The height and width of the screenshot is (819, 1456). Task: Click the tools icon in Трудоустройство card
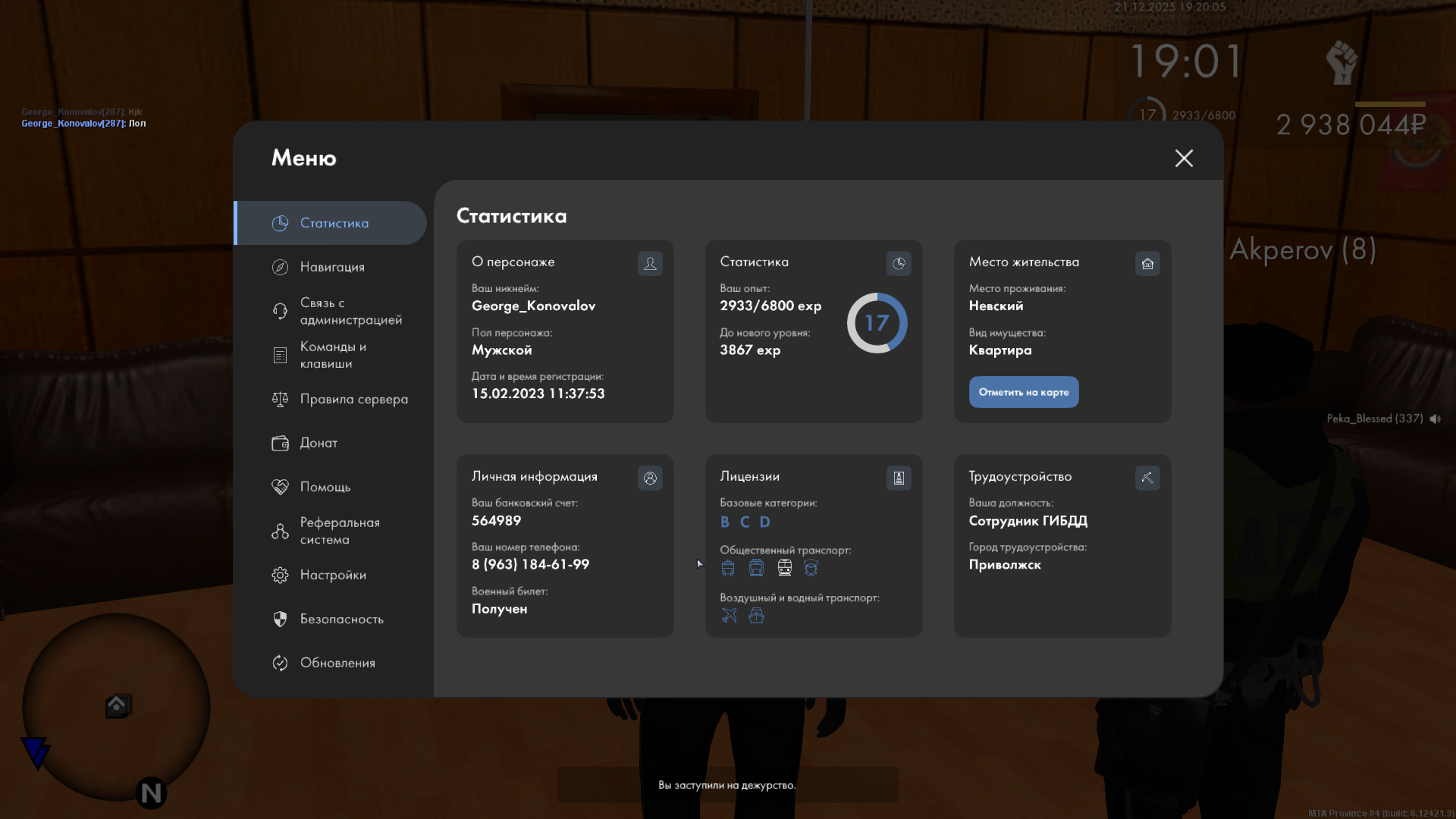[x=1147, y=478]
